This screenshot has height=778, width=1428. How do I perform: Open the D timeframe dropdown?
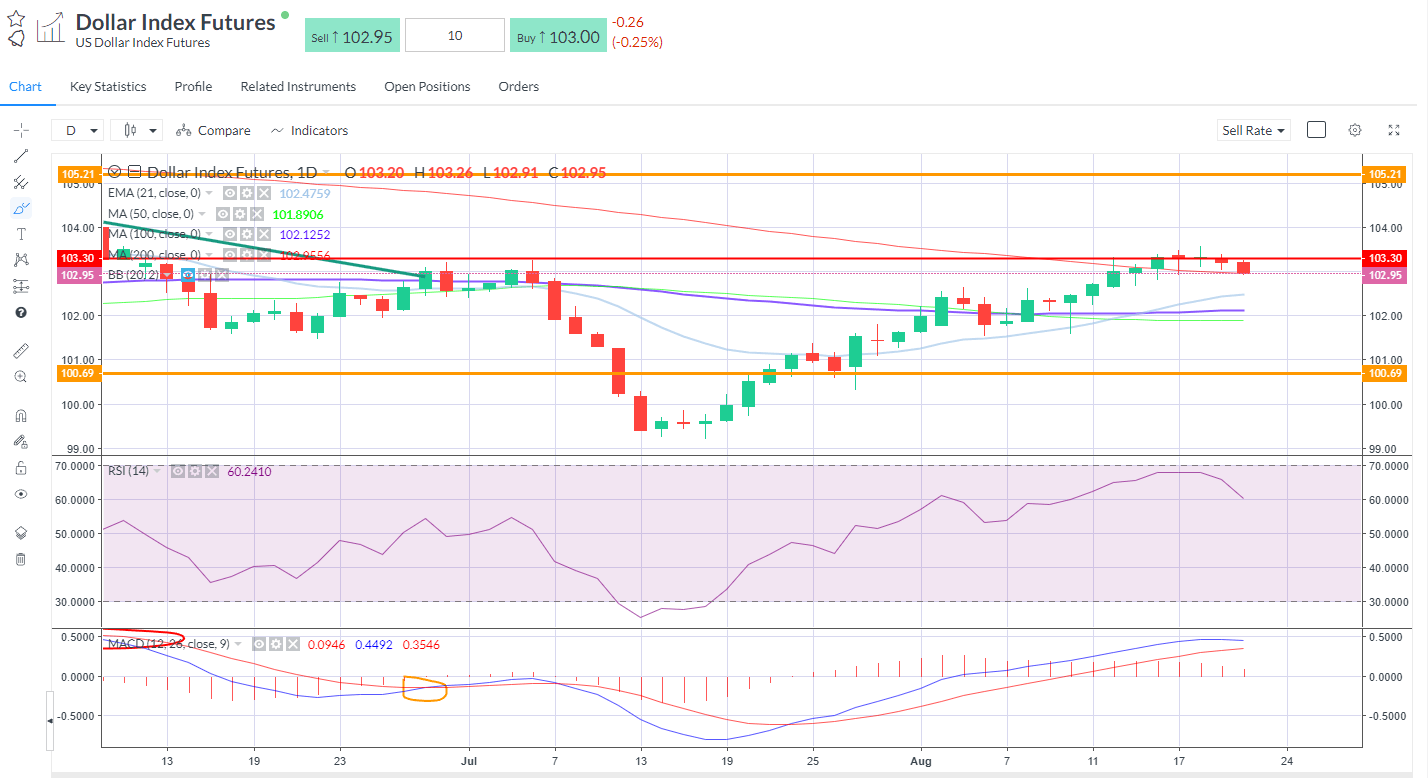78,130
